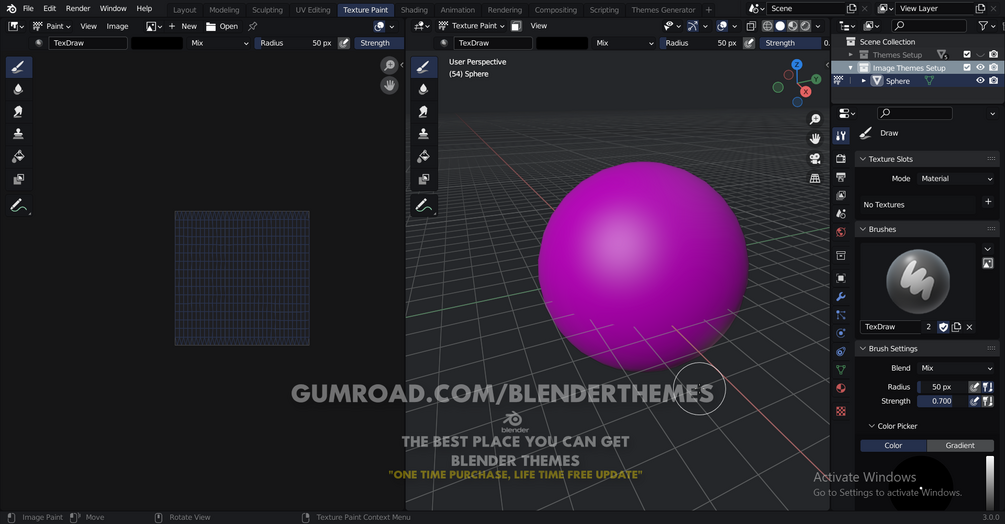Select Fill tool in 3D viewport toolbar
This screenshot has width=1005, height=524.
[x=424, y=156]
